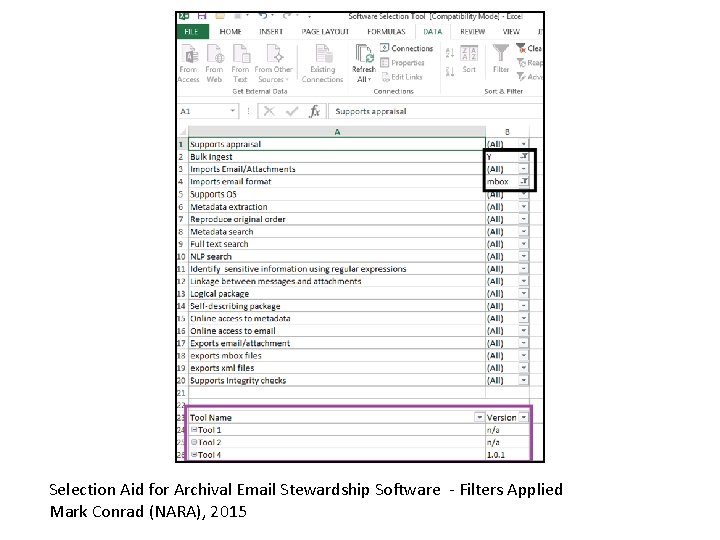Click Properties in Connections group
720x540 pixels.
pos(403,62)
